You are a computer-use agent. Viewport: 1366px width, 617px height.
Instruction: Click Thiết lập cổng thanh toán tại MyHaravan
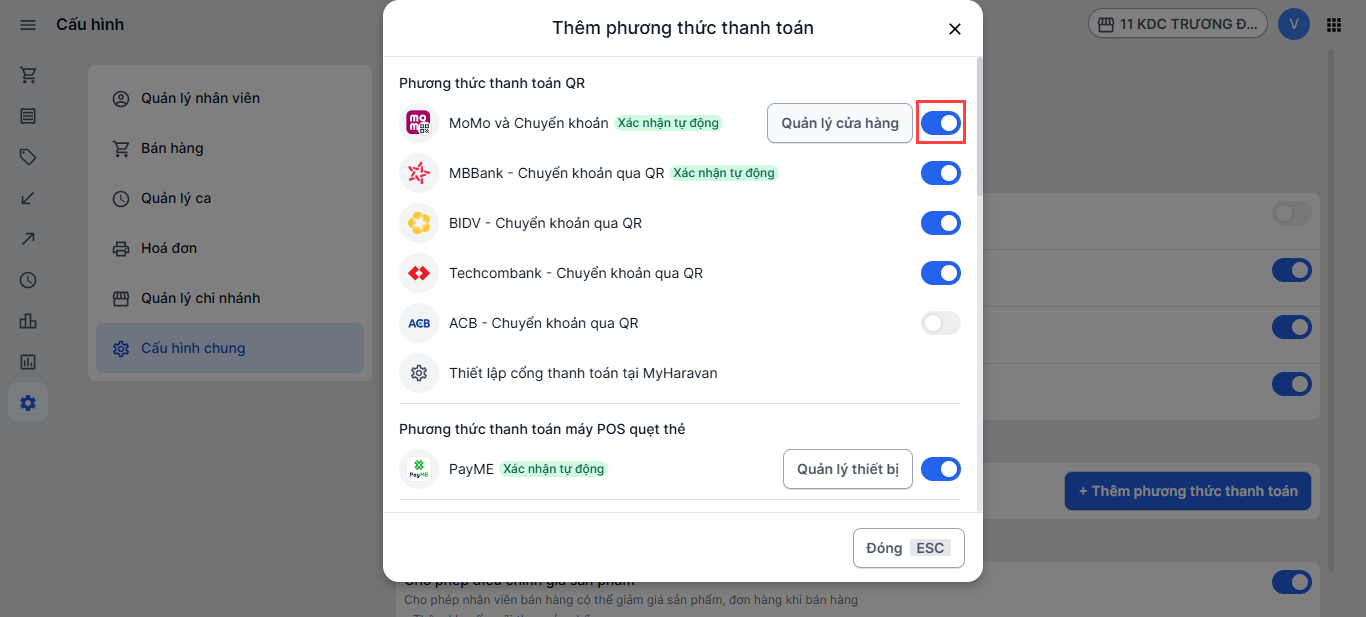pos(583,373)
